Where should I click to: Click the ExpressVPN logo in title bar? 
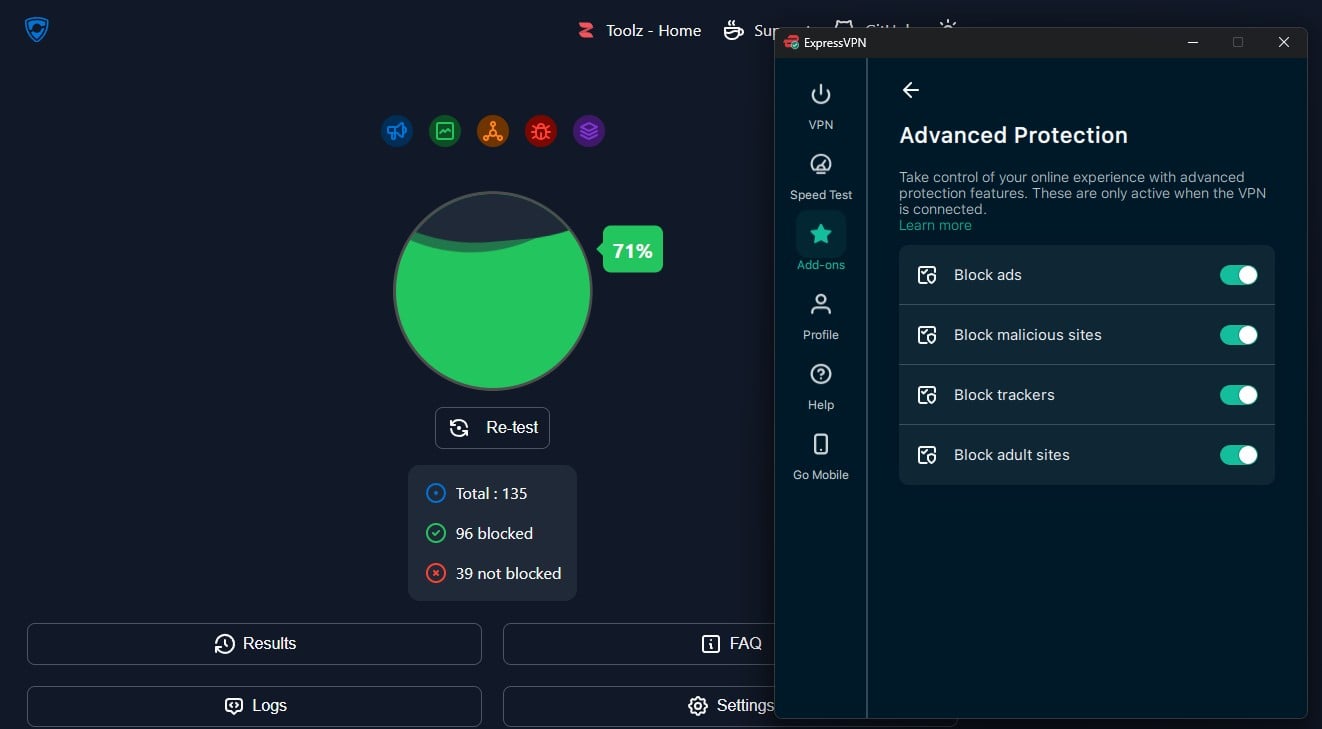[x=791, y=42]
